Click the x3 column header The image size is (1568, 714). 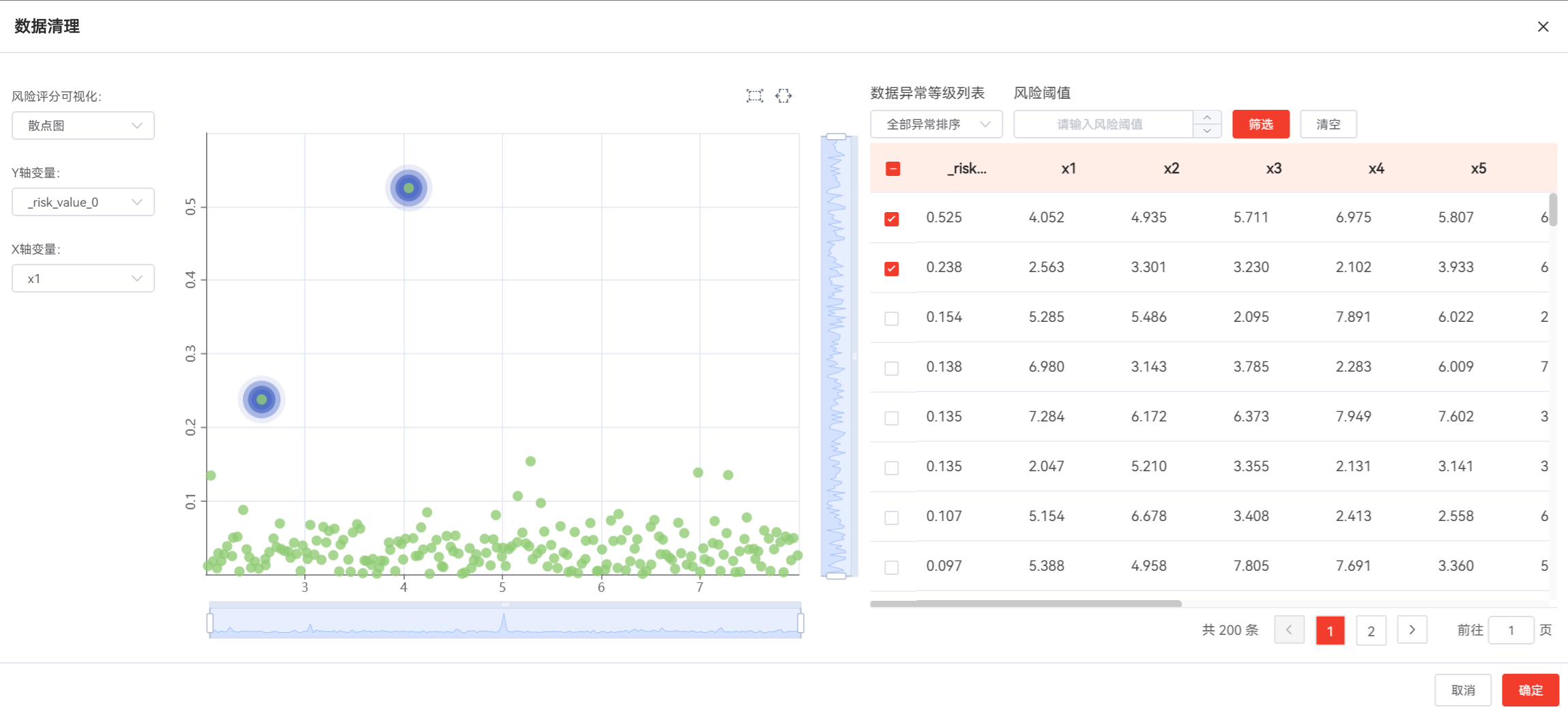1273,168
